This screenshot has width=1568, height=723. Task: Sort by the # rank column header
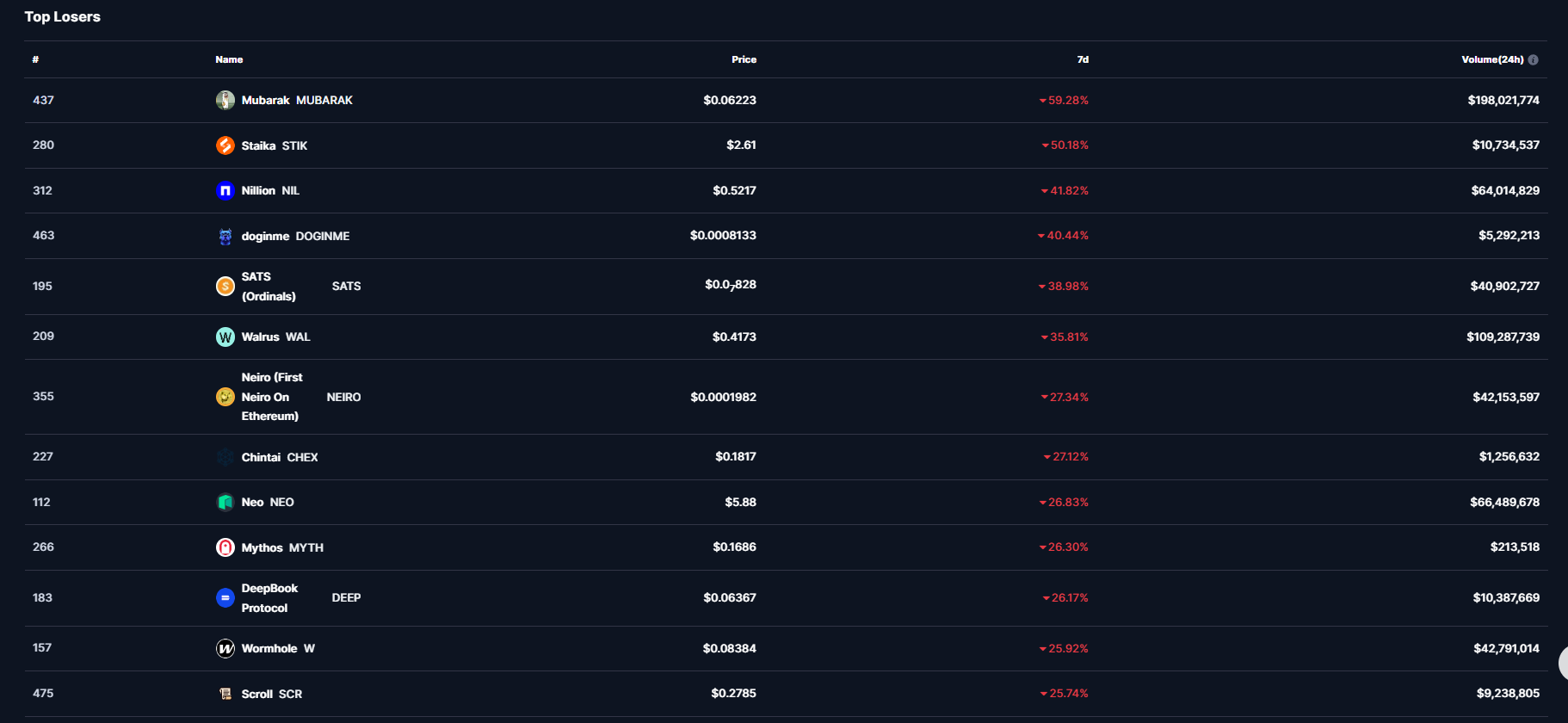[35, 60]
